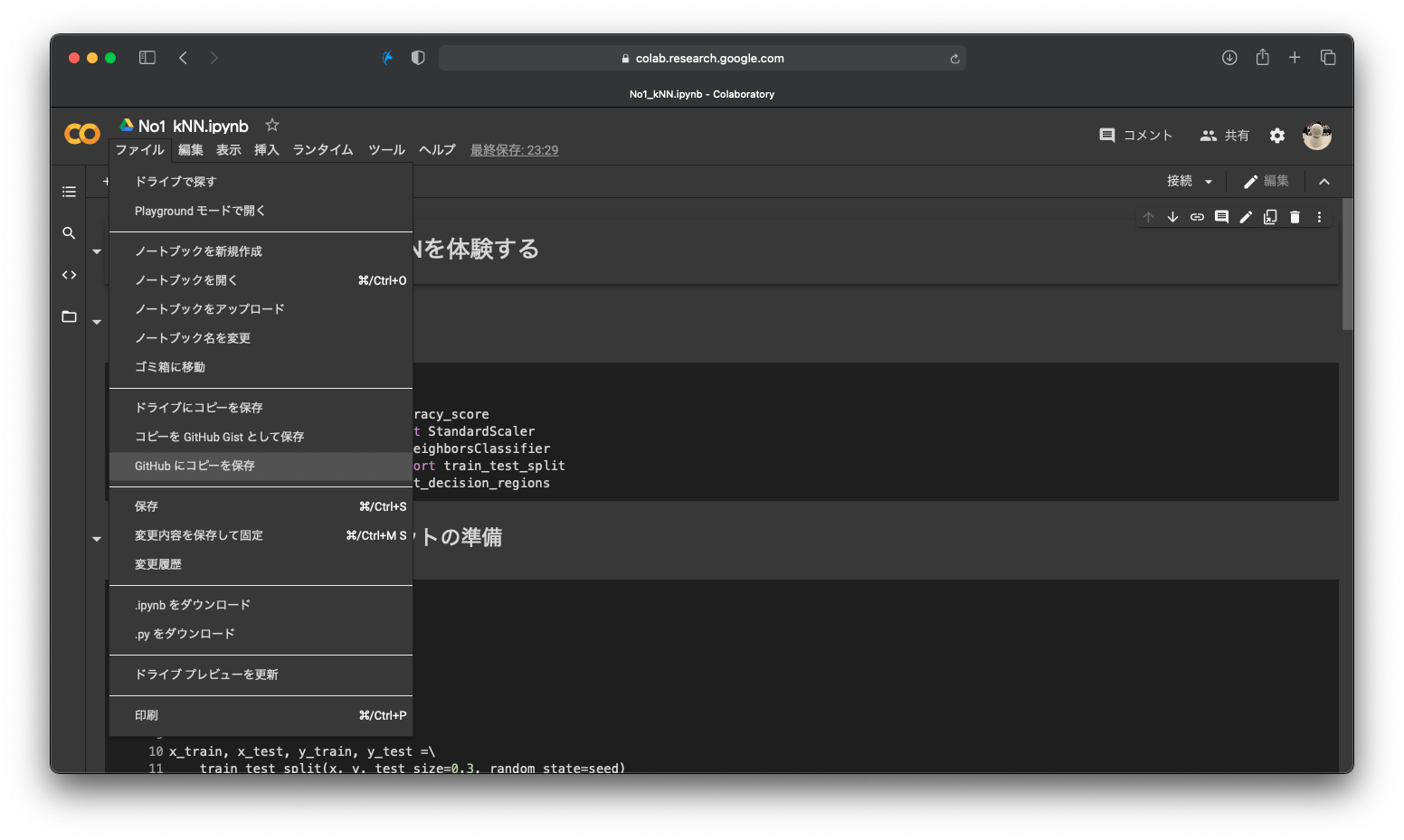Screen dimensions: 1404x840
Task: Open the code snippets panel
Action: [69, 274]
